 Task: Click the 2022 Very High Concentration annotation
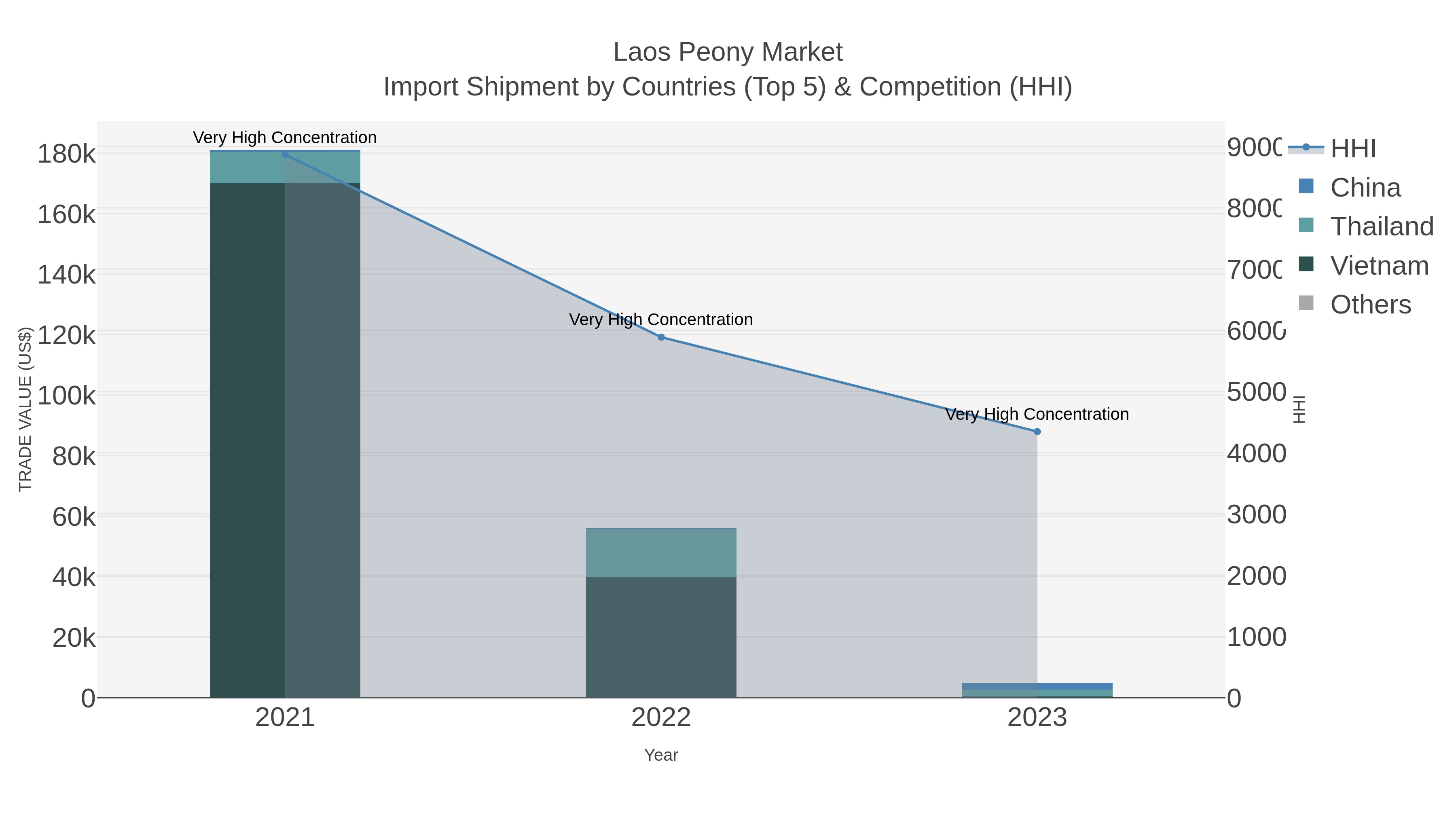661,320
